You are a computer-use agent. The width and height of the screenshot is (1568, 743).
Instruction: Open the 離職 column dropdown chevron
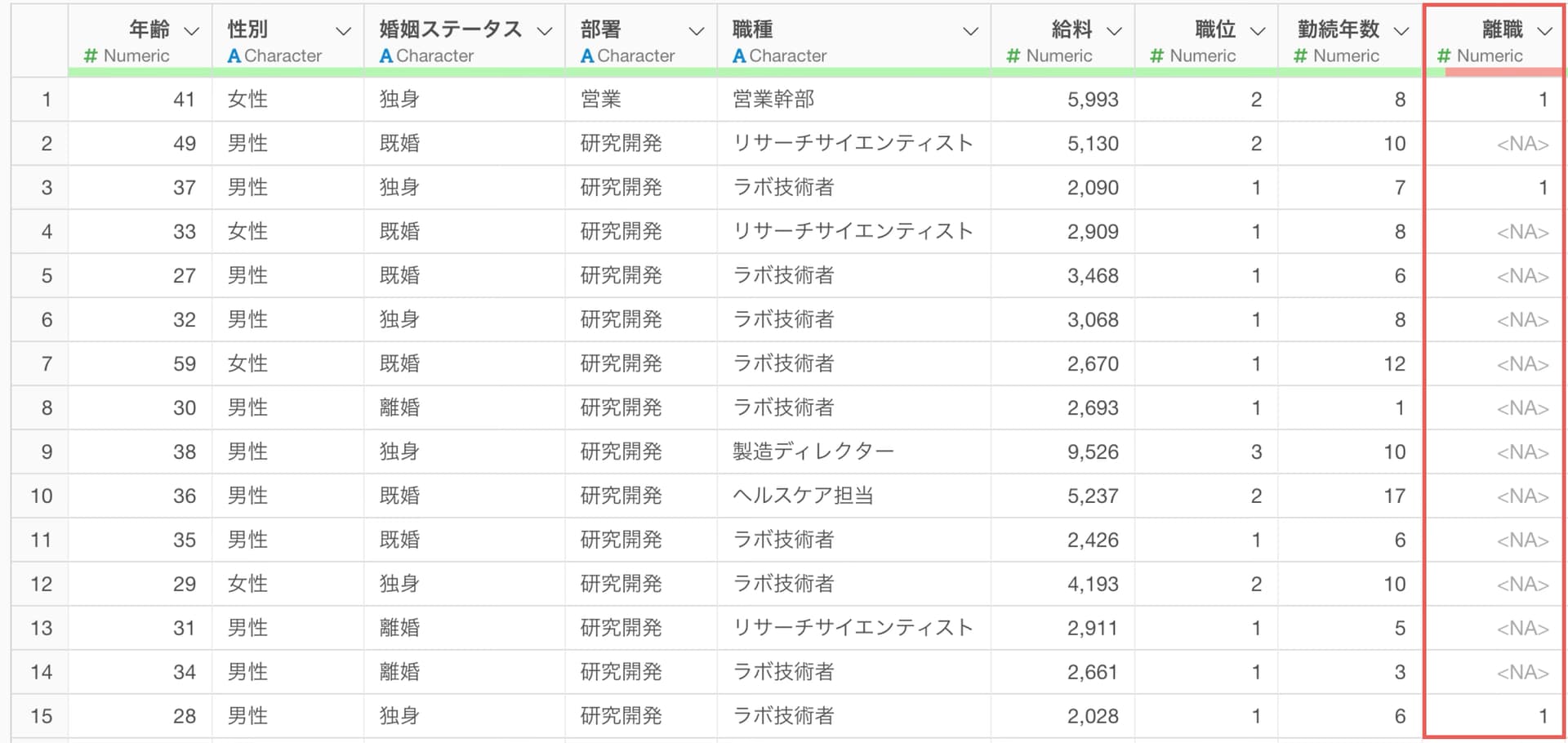1544,31
